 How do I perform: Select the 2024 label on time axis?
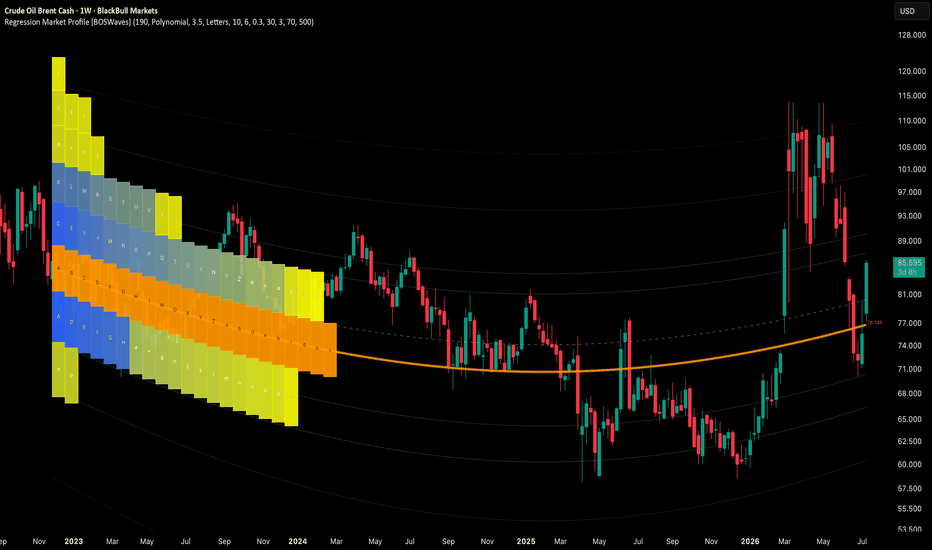[x=297, y=541]
